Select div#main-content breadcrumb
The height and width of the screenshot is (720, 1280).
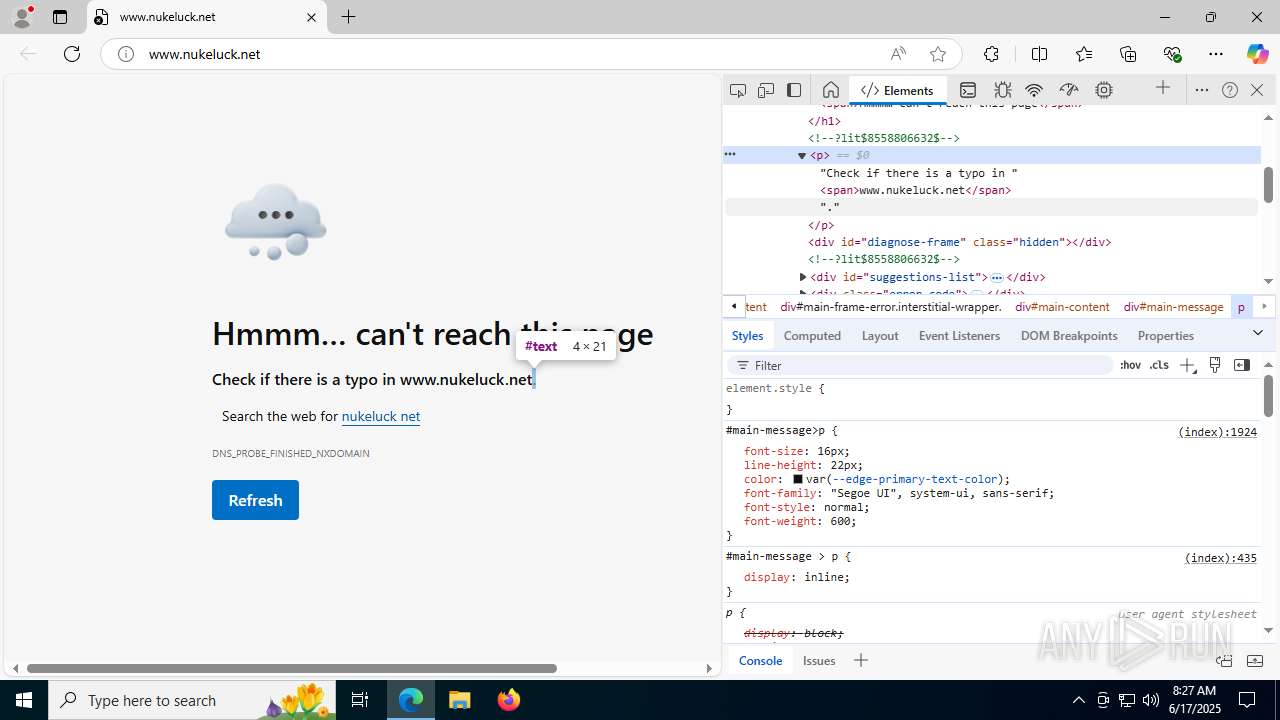[1062, 307]
